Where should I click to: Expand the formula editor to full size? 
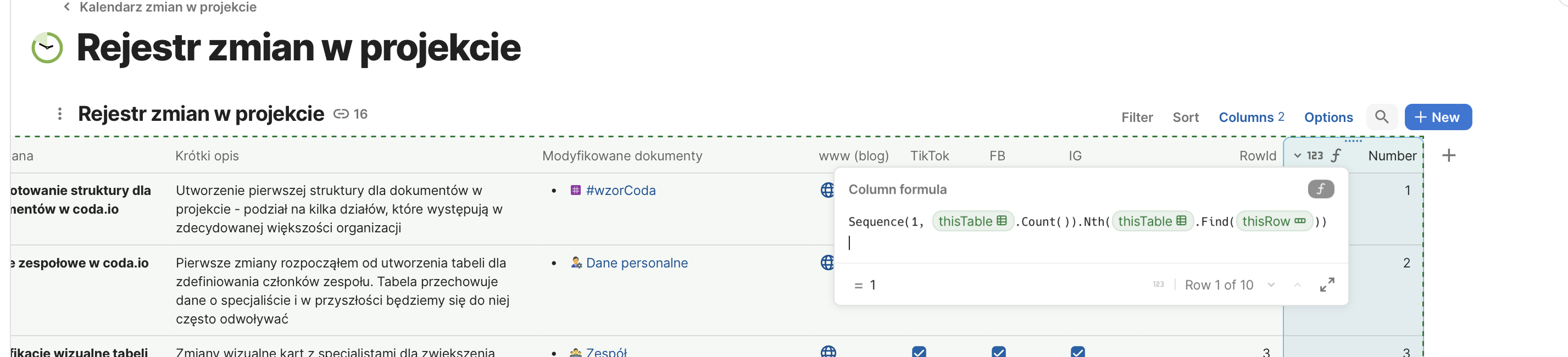coord(1327,285)
